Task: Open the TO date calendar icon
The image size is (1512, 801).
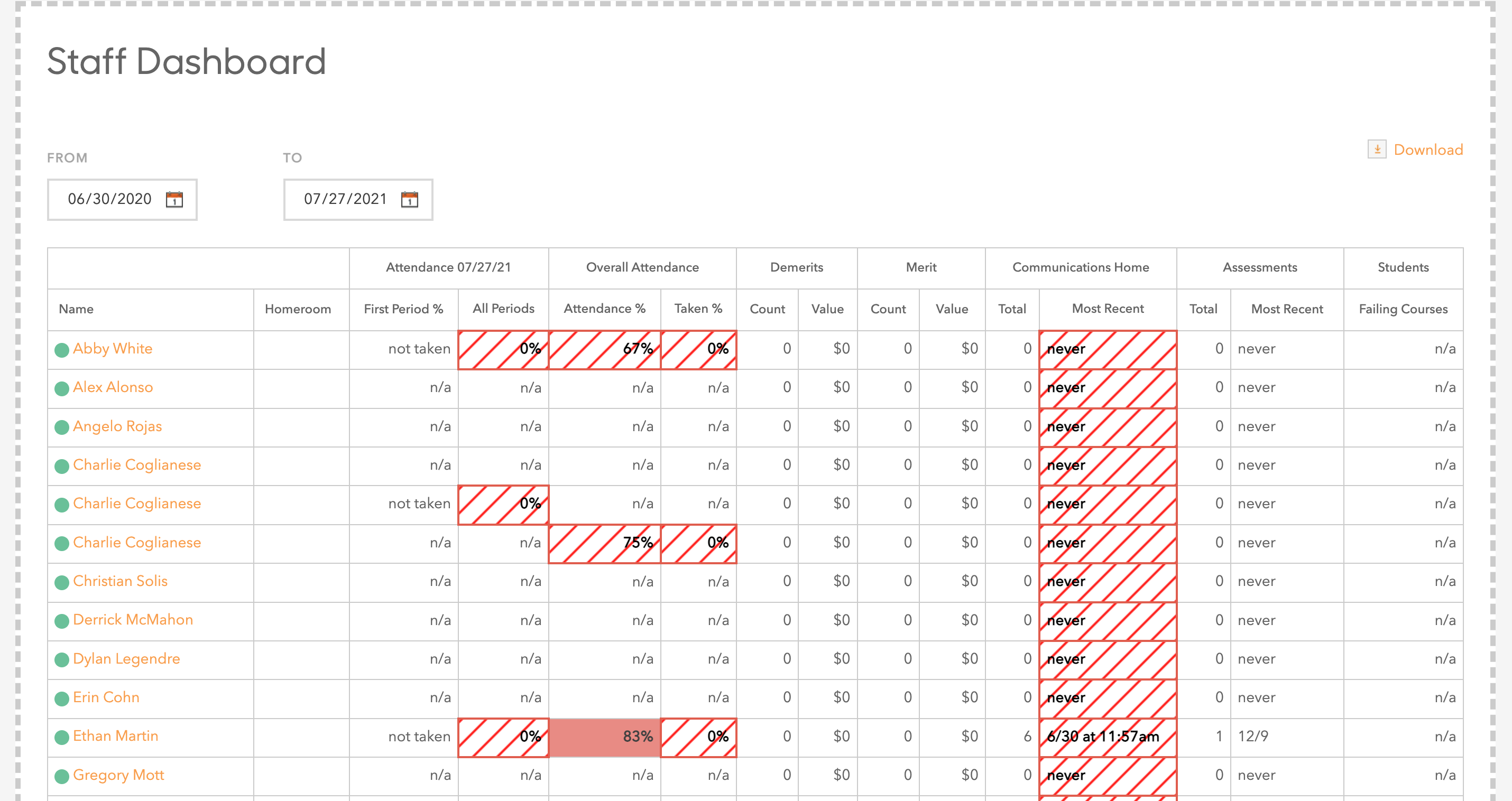Action: click(410, 200)
